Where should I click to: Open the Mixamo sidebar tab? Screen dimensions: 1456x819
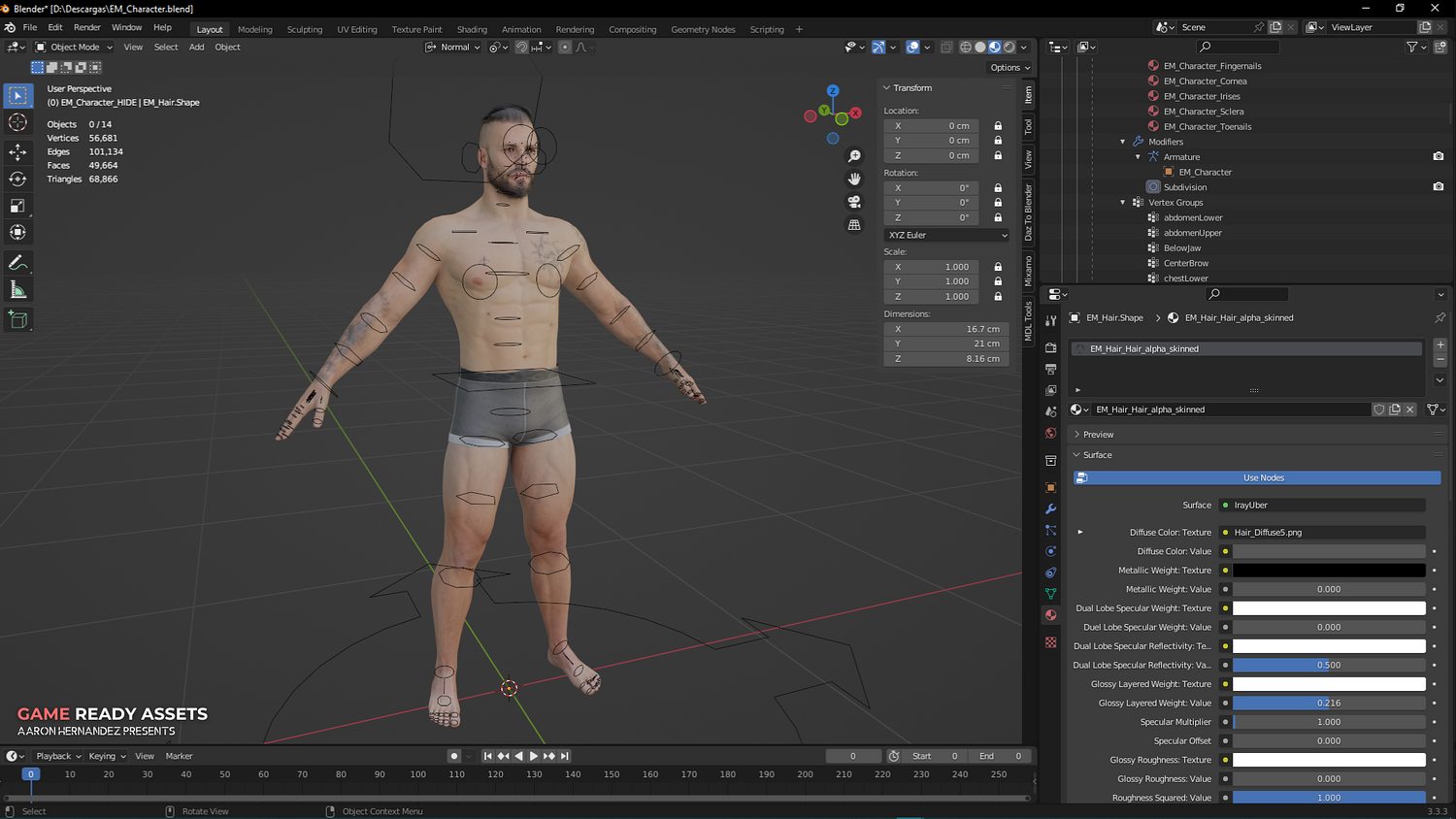pos(1029,271)
